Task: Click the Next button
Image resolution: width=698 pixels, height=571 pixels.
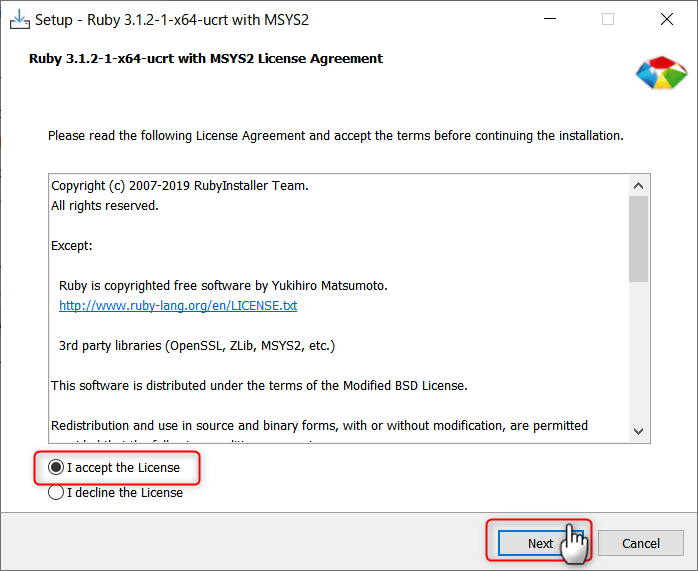Action: click(540, 543)
